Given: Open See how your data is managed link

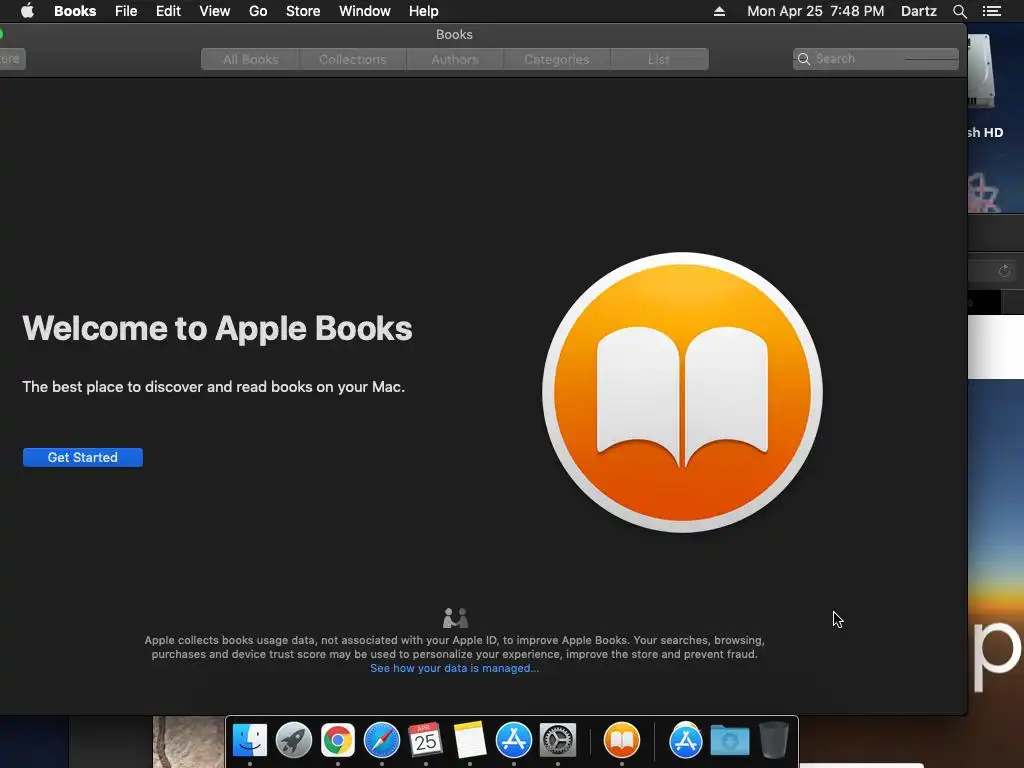Looking at the screenshot, I should [x=455, y=668].
